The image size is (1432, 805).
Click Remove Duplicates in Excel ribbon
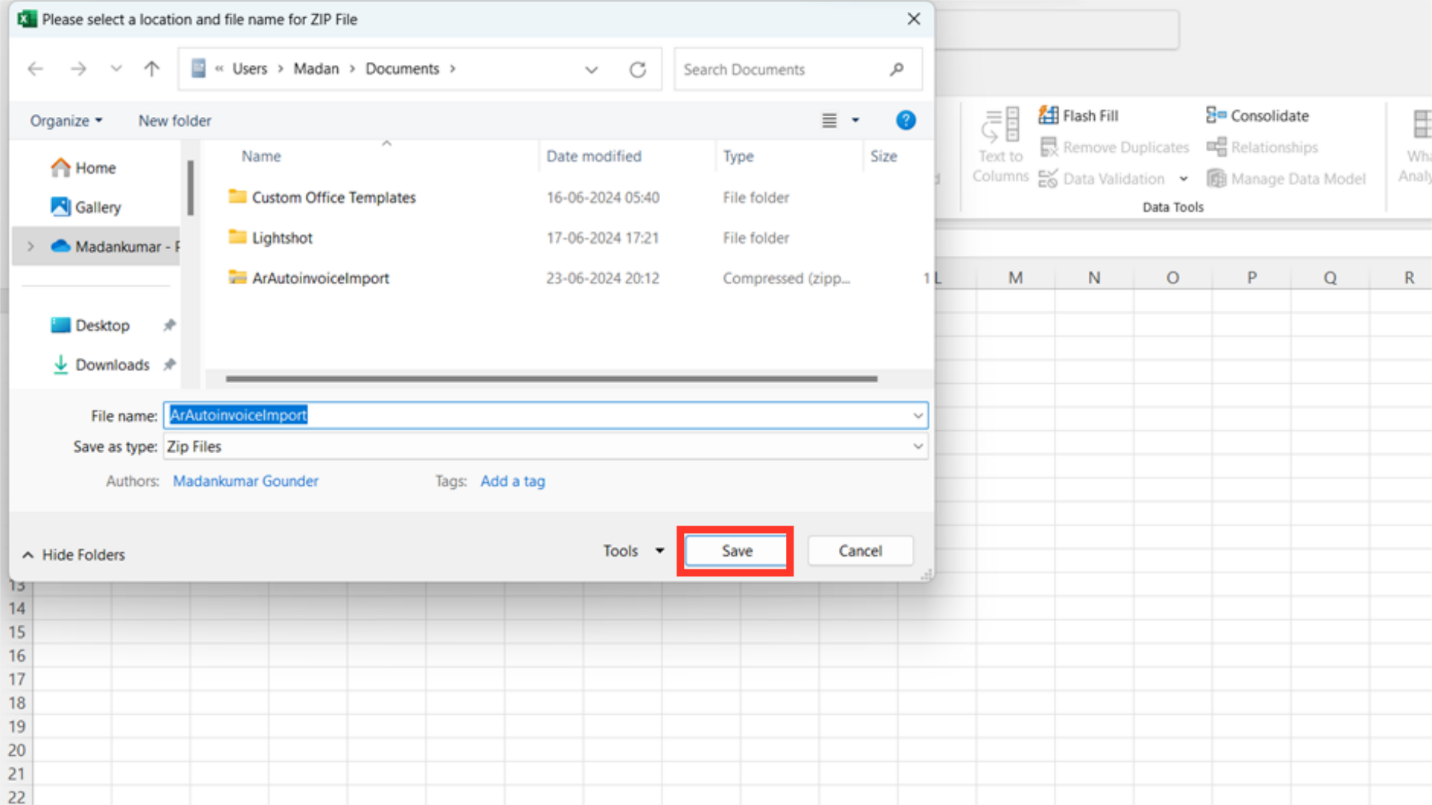(1114, 147)
